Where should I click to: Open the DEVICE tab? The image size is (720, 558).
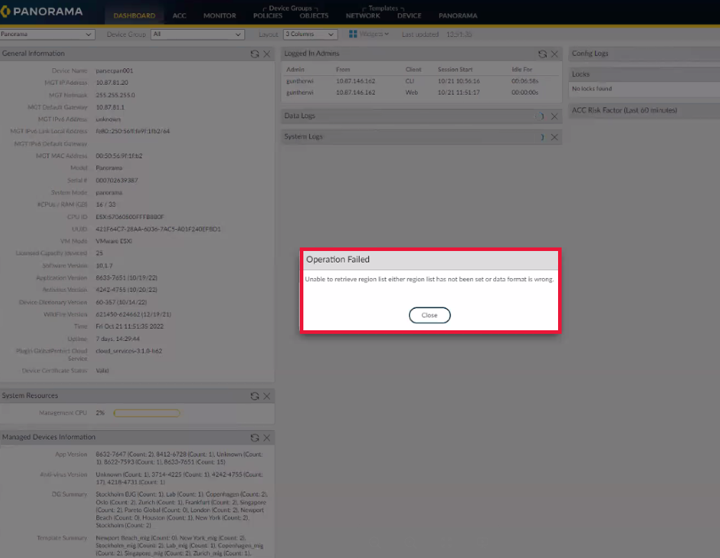[409, 16]
